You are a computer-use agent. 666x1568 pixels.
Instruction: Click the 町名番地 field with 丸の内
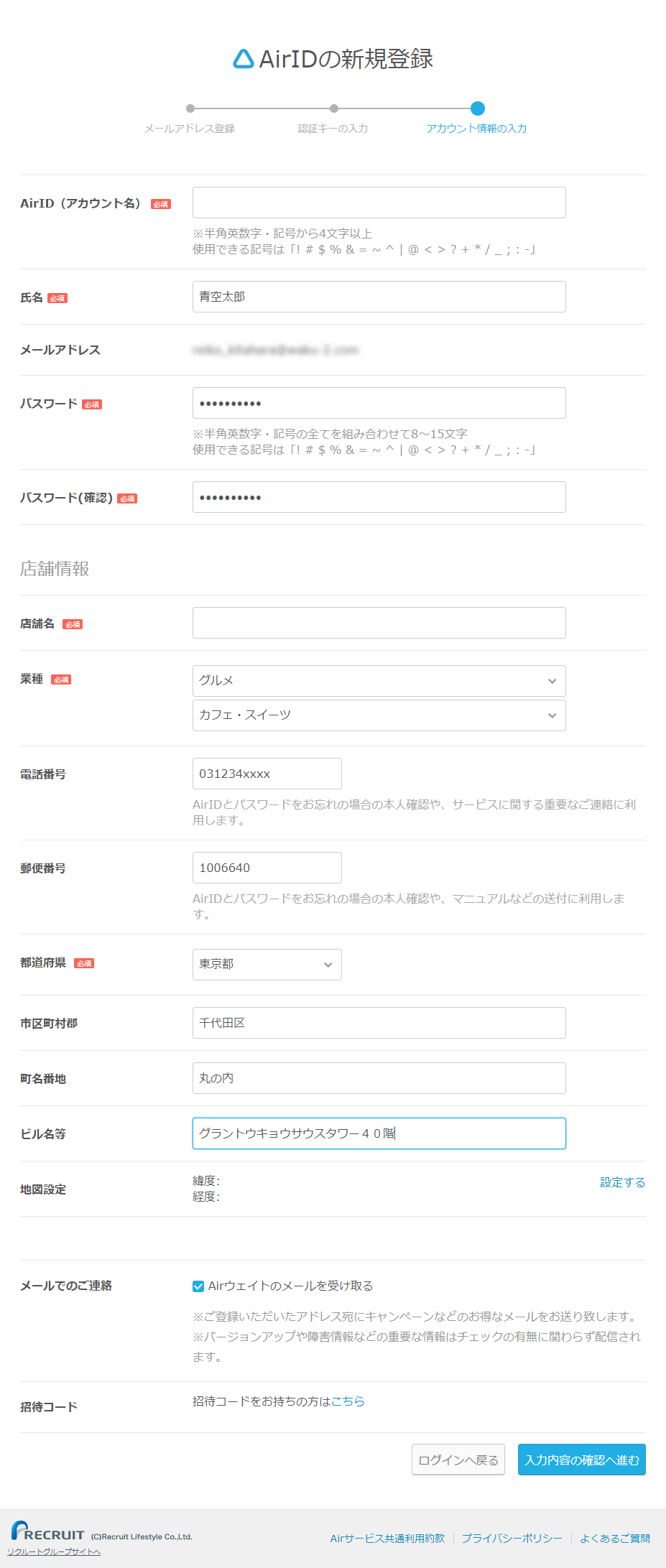click(x=379, y=1078)
